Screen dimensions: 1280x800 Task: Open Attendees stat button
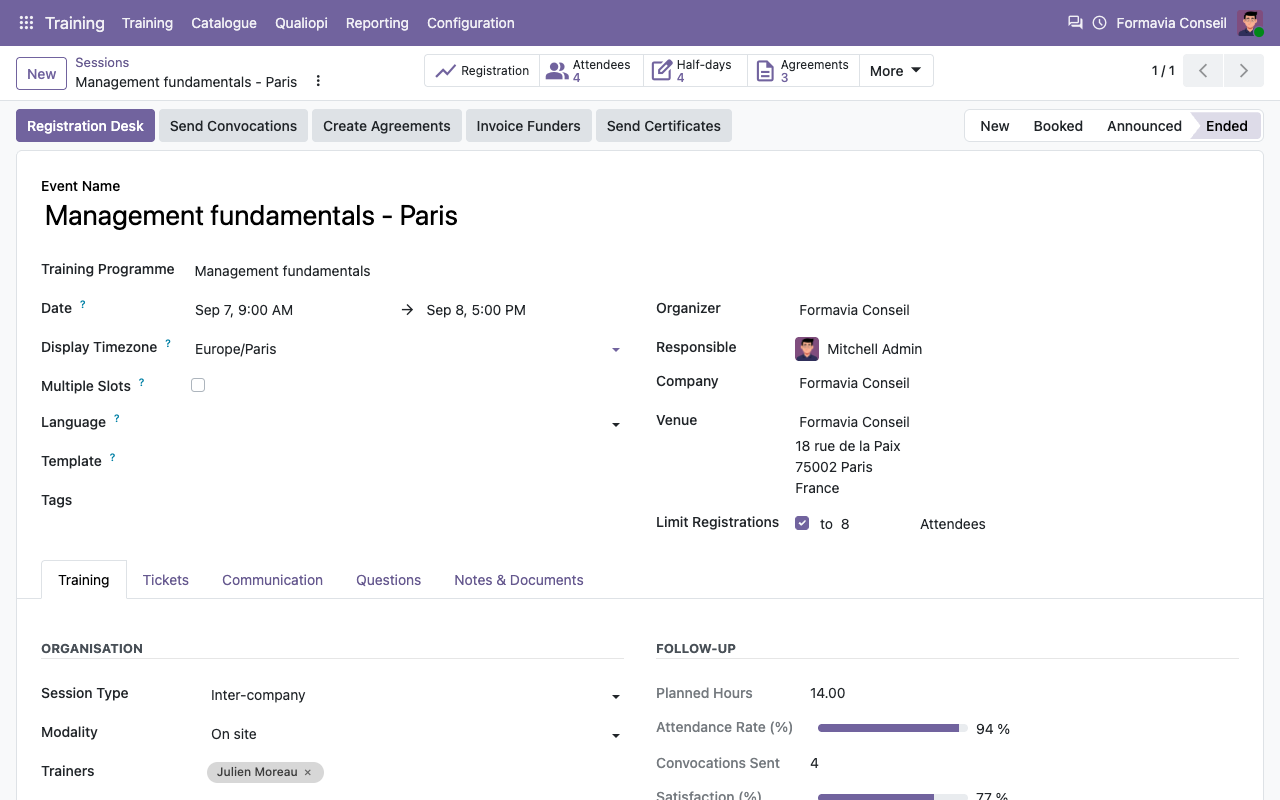(591, 71)
